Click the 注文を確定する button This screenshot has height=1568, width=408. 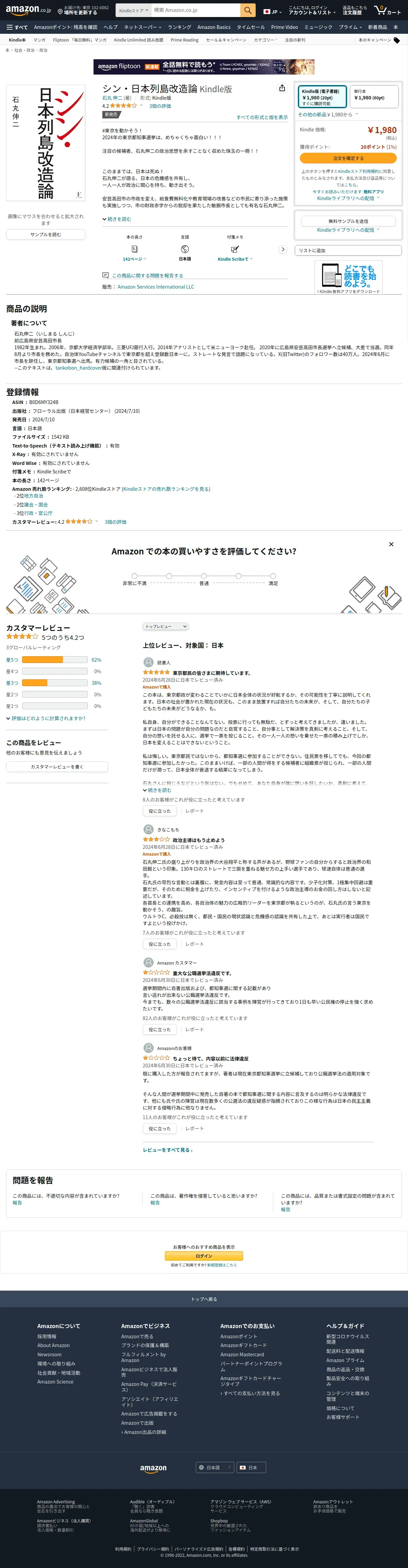348,158
